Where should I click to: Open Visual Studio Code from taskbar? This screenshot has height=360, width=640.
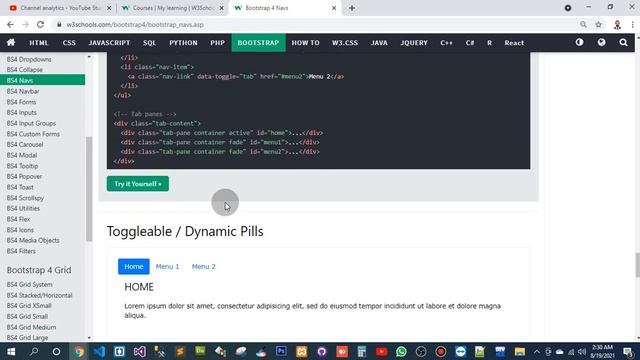pos(99,351)
